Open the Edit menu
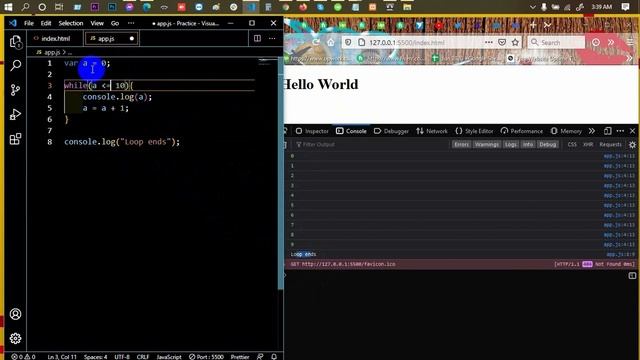This screenshot has height=360, width=640. pyautogui.click(x=46, y=23)
